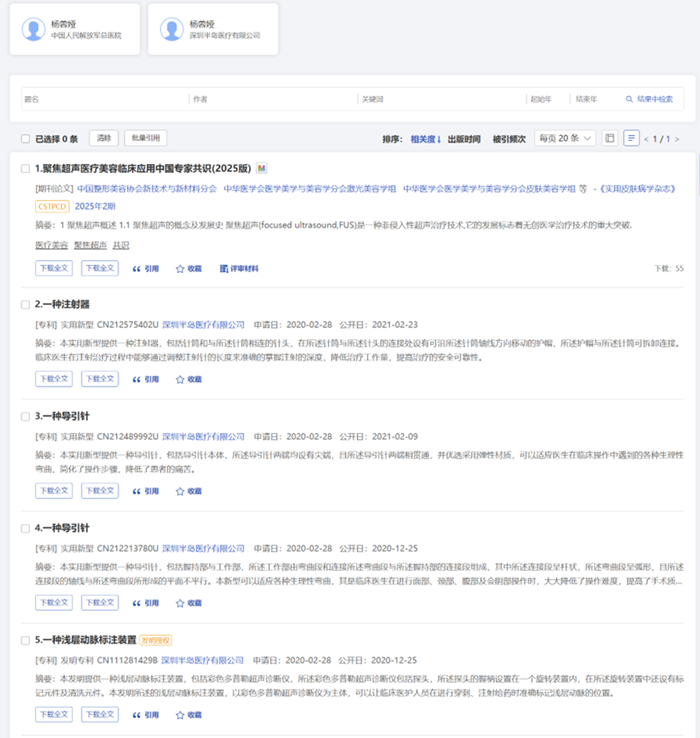Open 深圳半岛医疗有限公司 link under CN111281429B
This screenshot has height=738, width=700.
pos(202,660)
